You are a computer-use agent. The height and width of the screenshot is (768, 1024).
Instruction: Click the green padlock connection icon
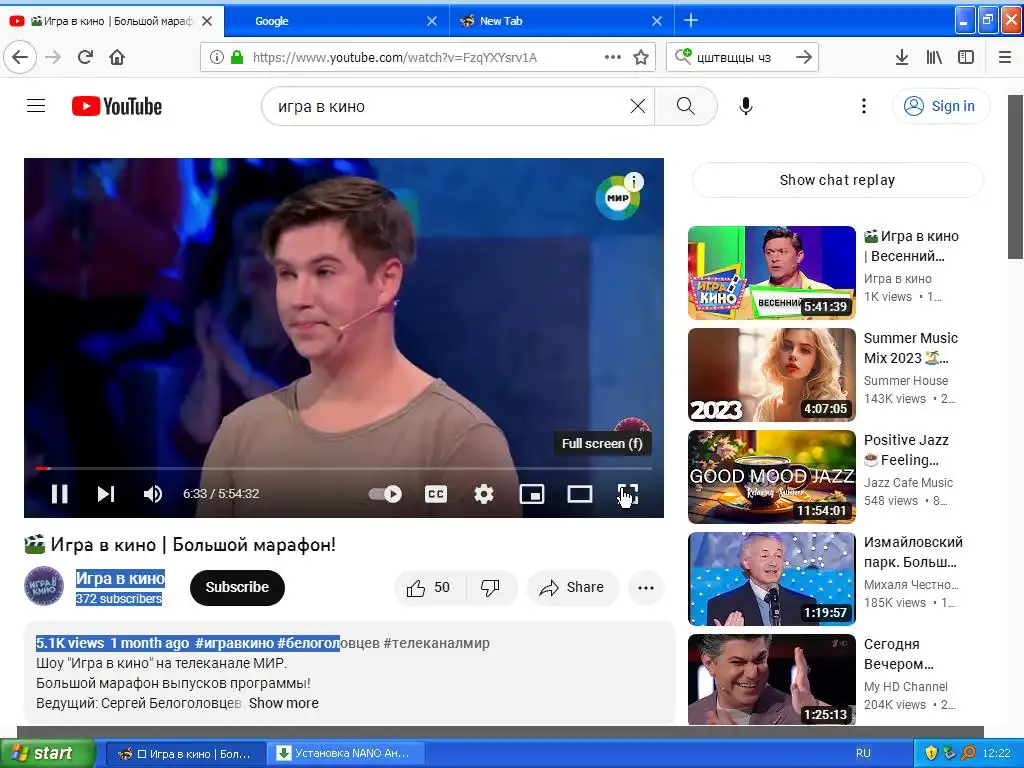[x=237, y=57]
